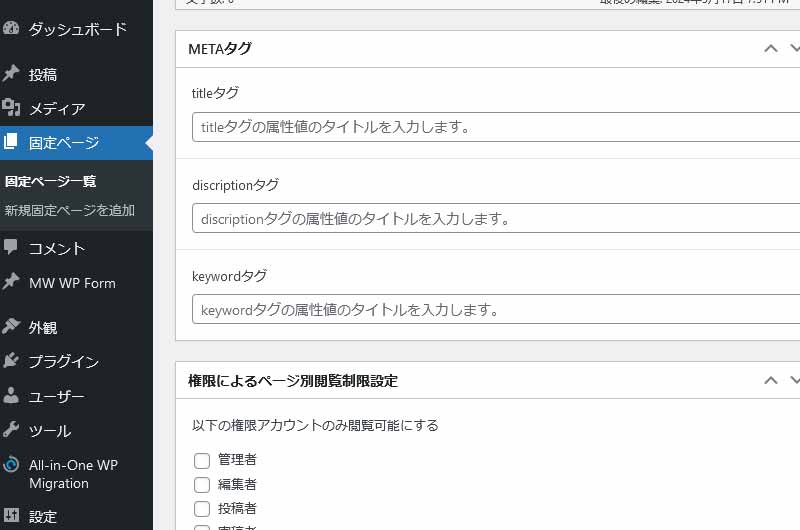Move 権限によるページ別閲覧制限設定 panel up
The height and width of the screenshot is (530, 800).
pyautogui.click(x=771, y=380)
